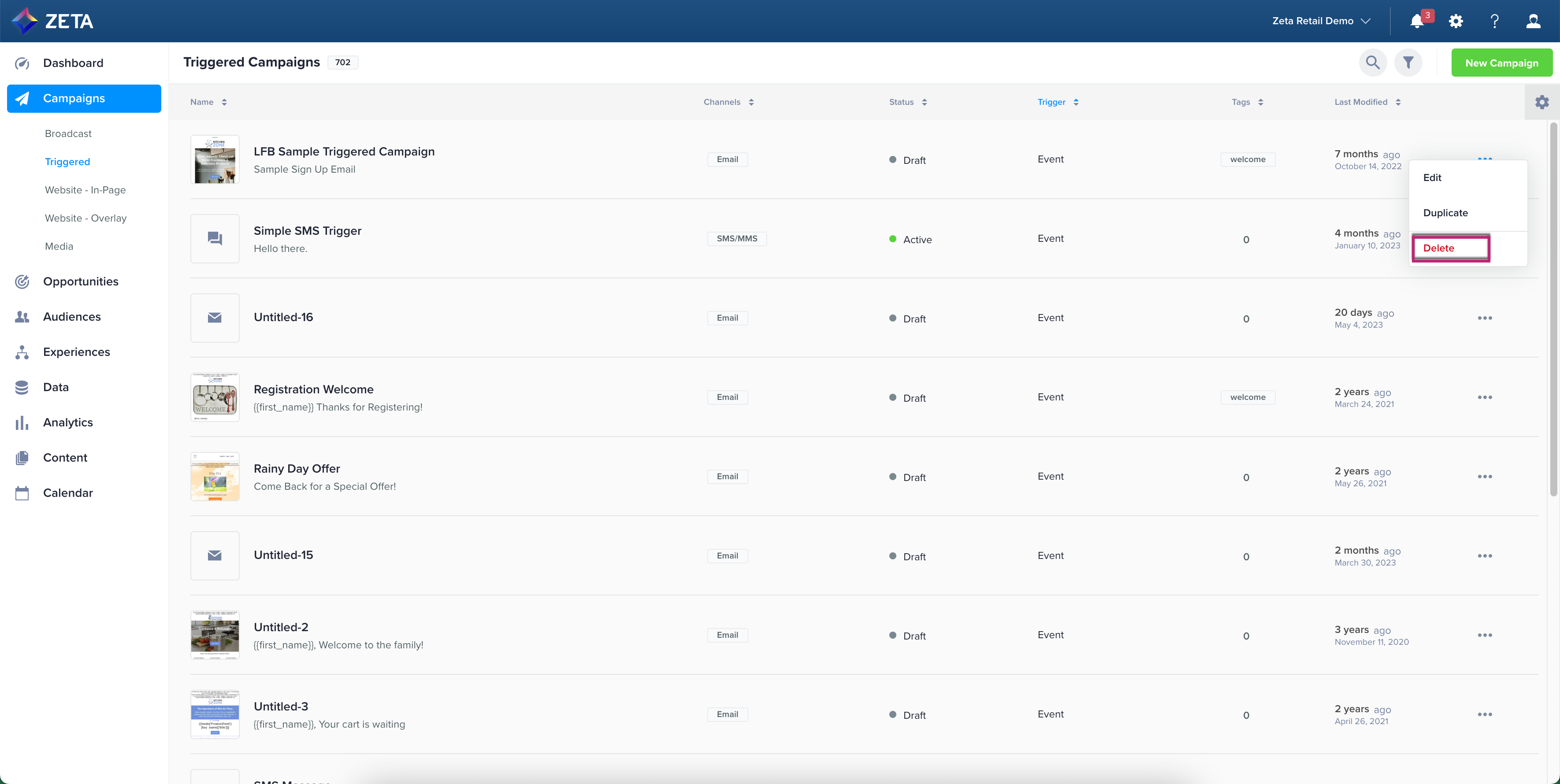Click the search magnifier icon
This screenshot has height=784, width=1560.
click(x=1372, y=63)
